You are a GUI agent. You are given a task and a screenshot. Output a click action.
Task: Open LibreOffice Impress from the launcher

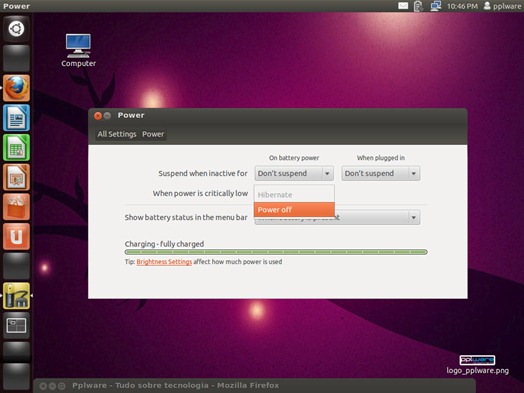click(x=16, y=177)
